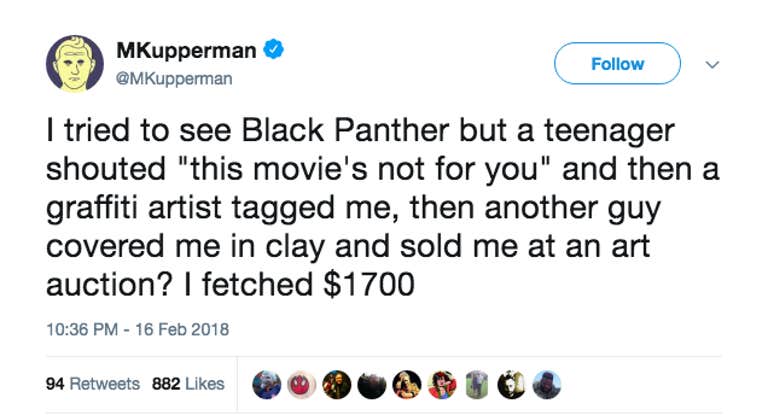
Task: Open the black-and-white portrait liker avatar
Action: [x=512, y=385]
